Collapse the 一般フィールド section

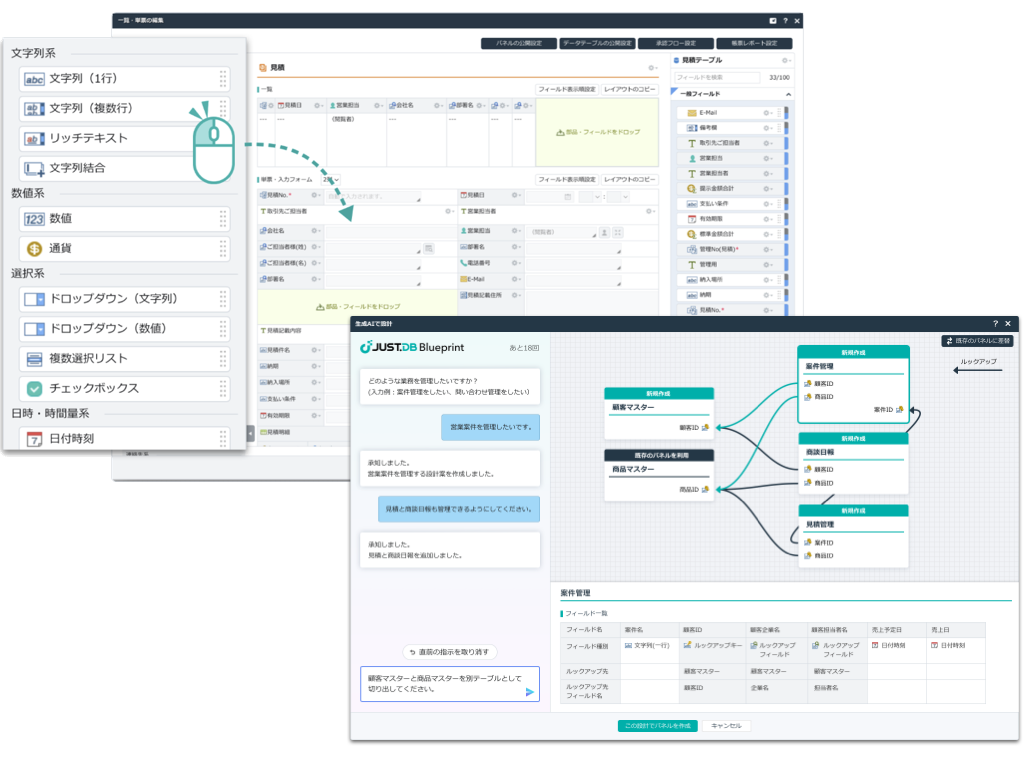coord(787,94)
